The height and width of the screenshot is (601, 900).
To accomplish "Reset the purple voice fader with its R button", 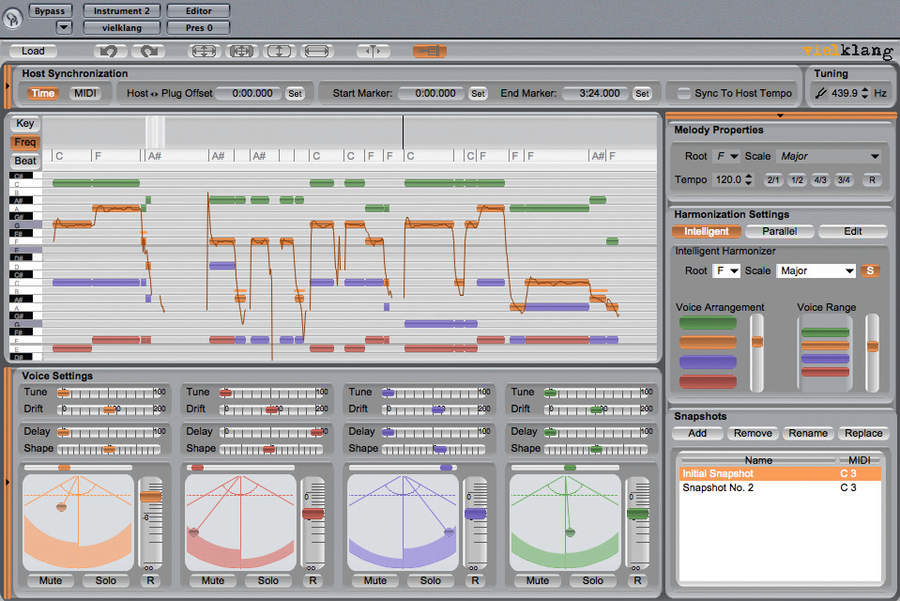I will (x=475, y=580).
